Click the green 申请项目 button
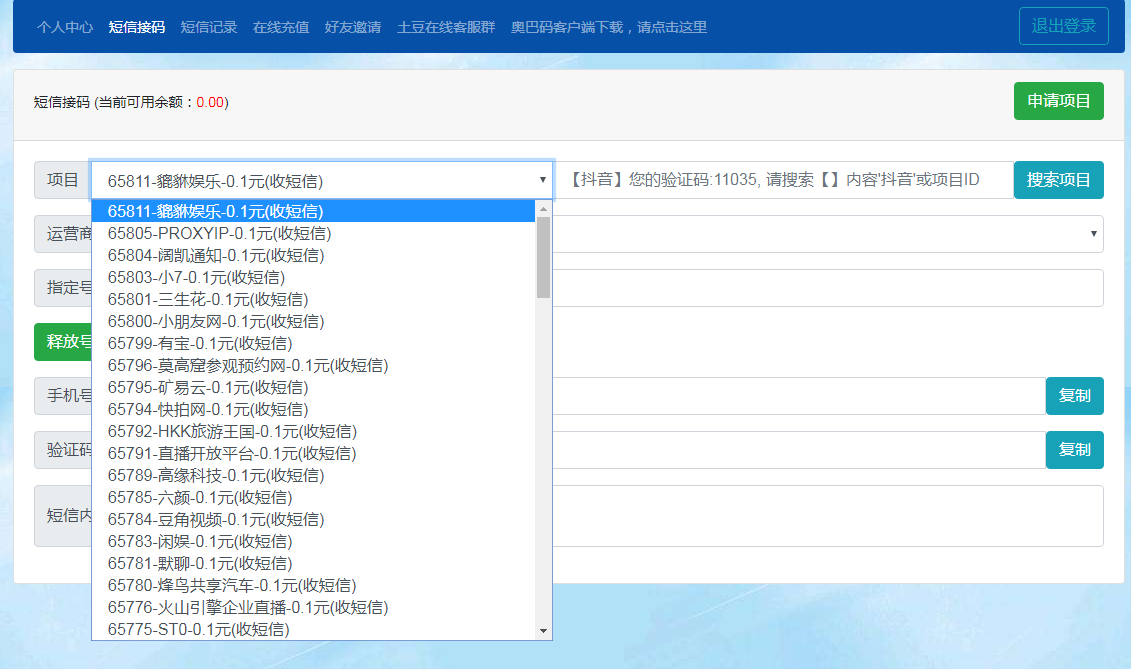This screenshot has width=1131, height=669. [x=1058, y=101]
